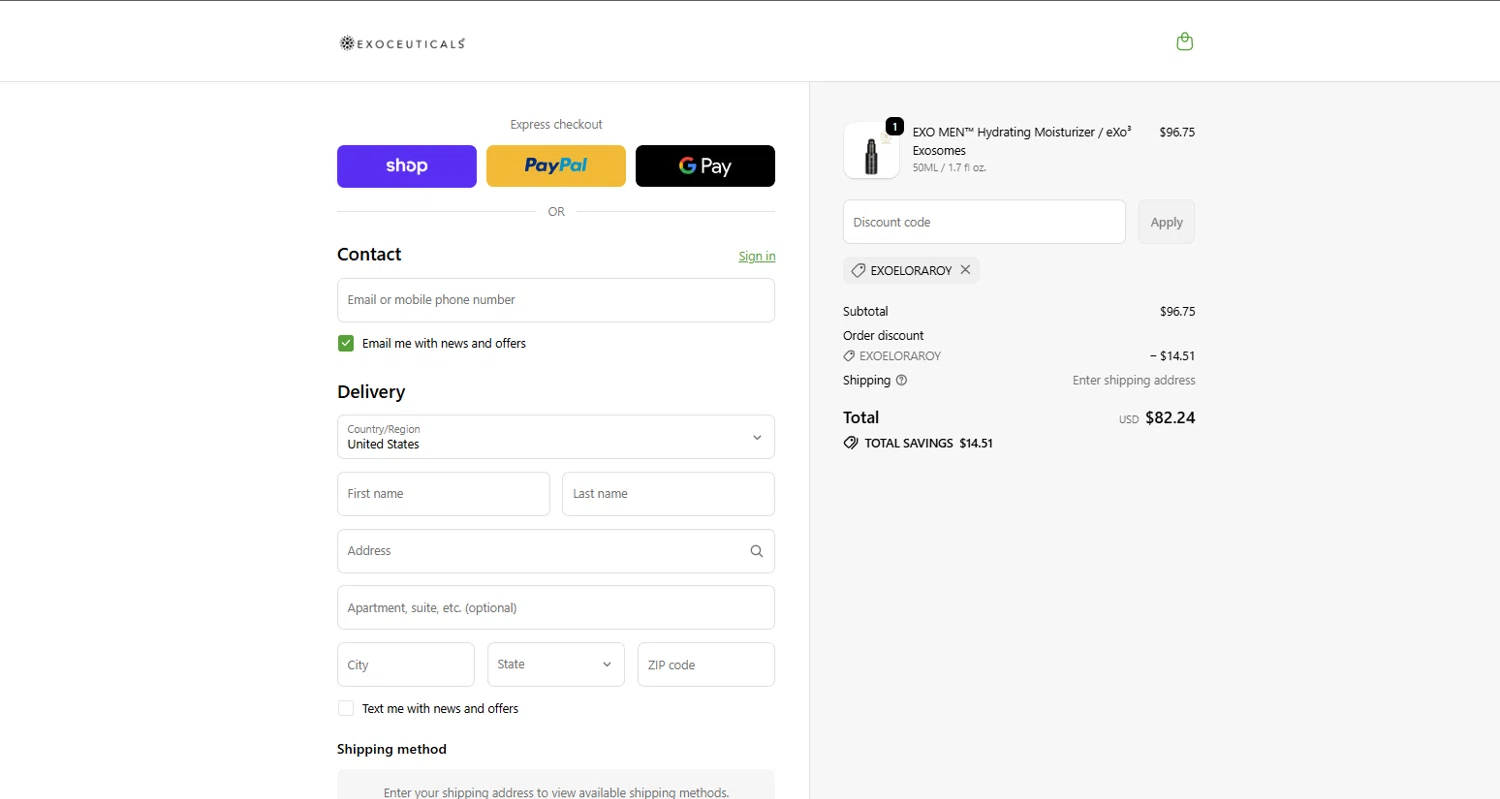This screenshot has height=799, width=1500.
Task: Click the Order discount label
Action: click(x=884, y=335)
